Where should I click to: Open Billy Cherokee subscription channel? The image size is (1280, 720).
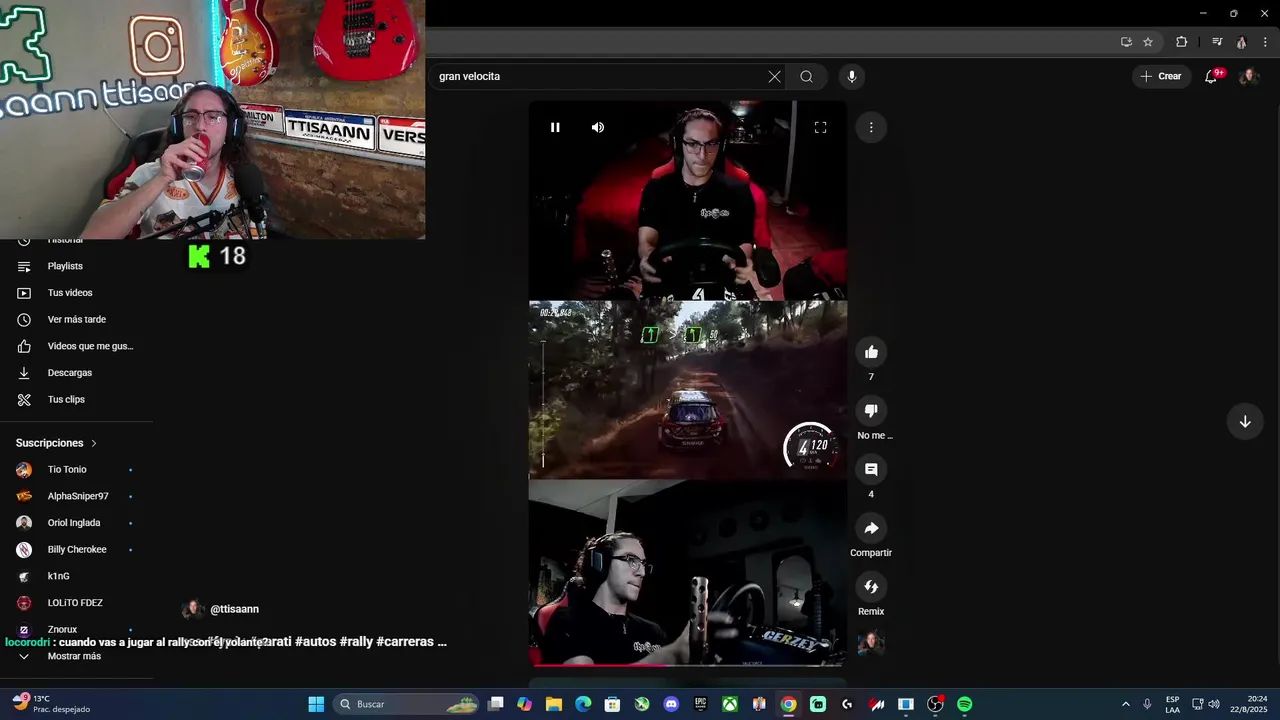point(76,550)
